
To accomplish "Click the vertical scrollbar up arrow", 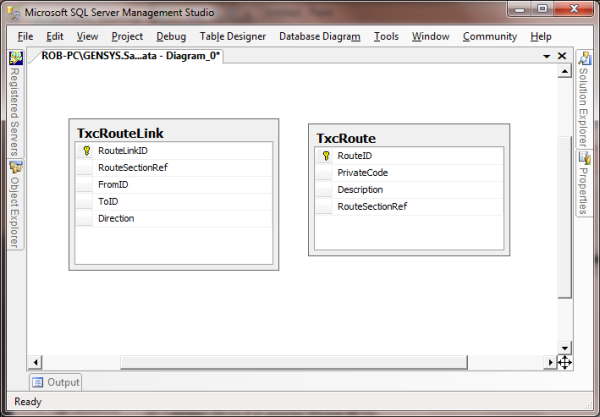I will tap(565, 71).
